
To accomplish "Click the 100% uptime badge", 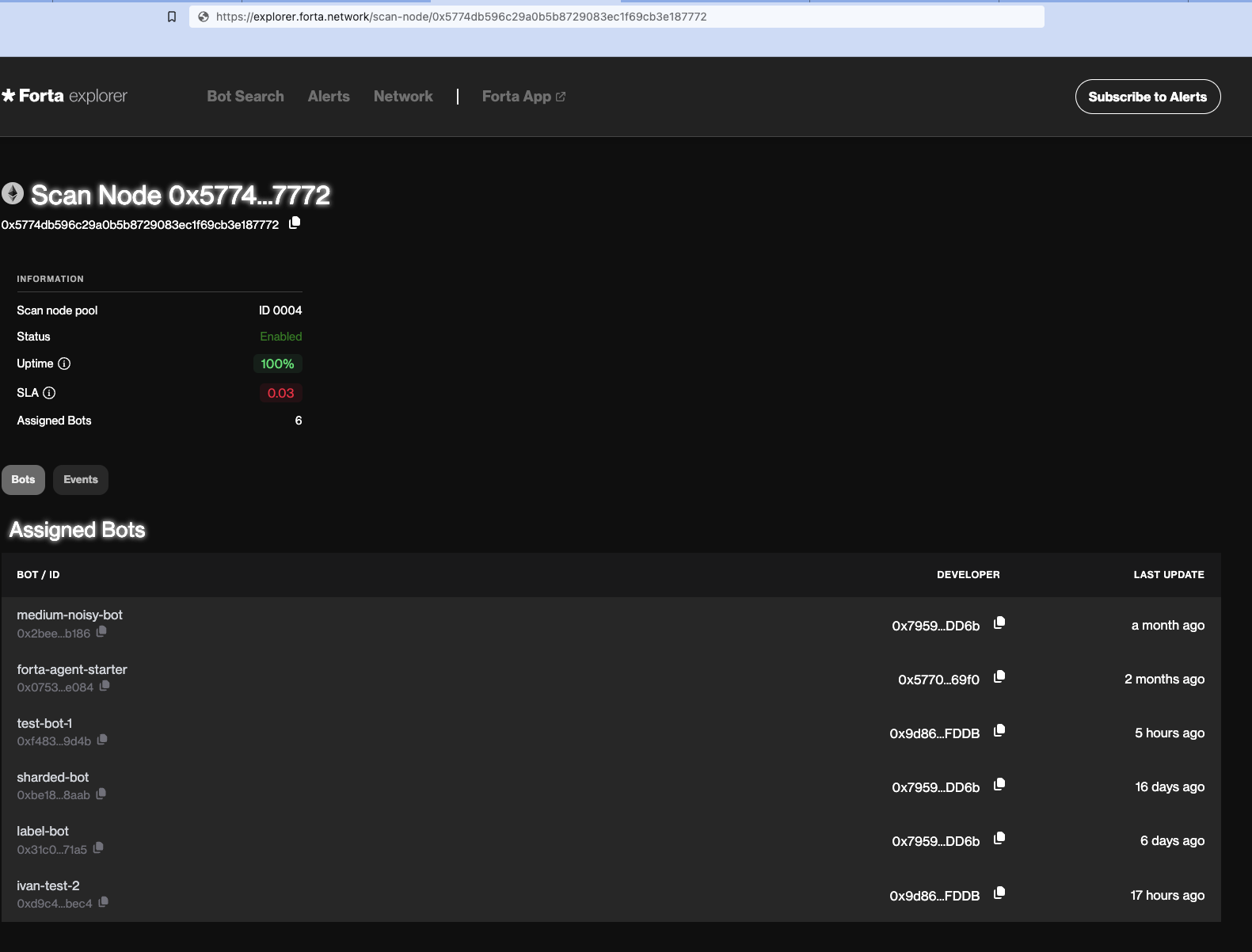I will (277, 364).
